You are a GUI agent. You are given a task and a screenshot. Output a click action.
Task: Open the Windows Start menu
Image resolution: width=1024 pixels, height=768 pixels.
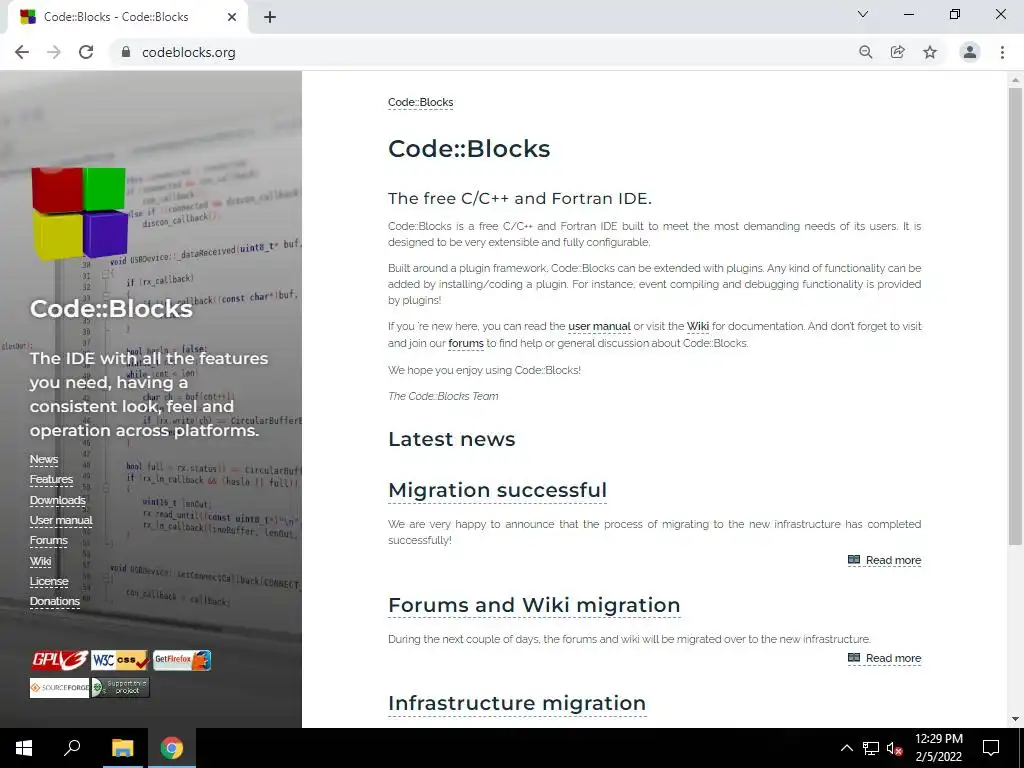tap(24, 748)
